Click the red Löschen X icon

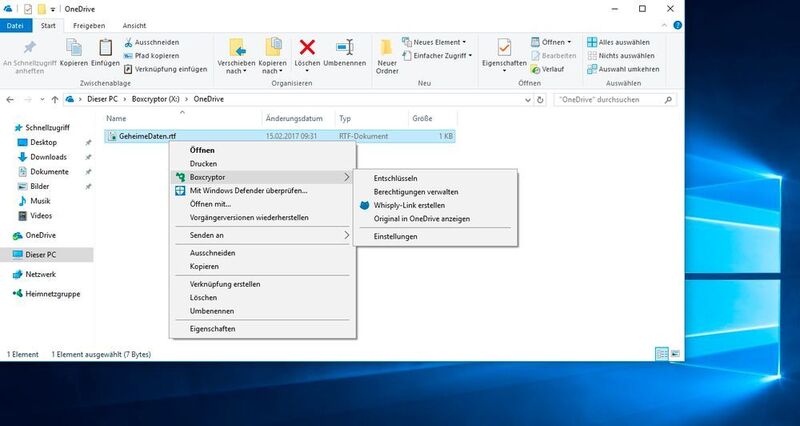[x=307, y=48]
